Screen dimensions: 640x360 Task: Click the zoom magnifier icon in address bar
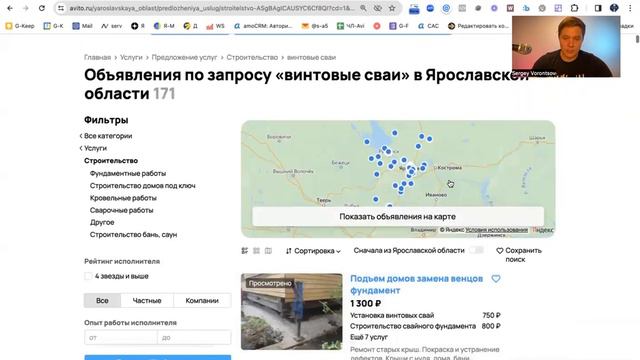pyautogui.click(x=363, y=8)
